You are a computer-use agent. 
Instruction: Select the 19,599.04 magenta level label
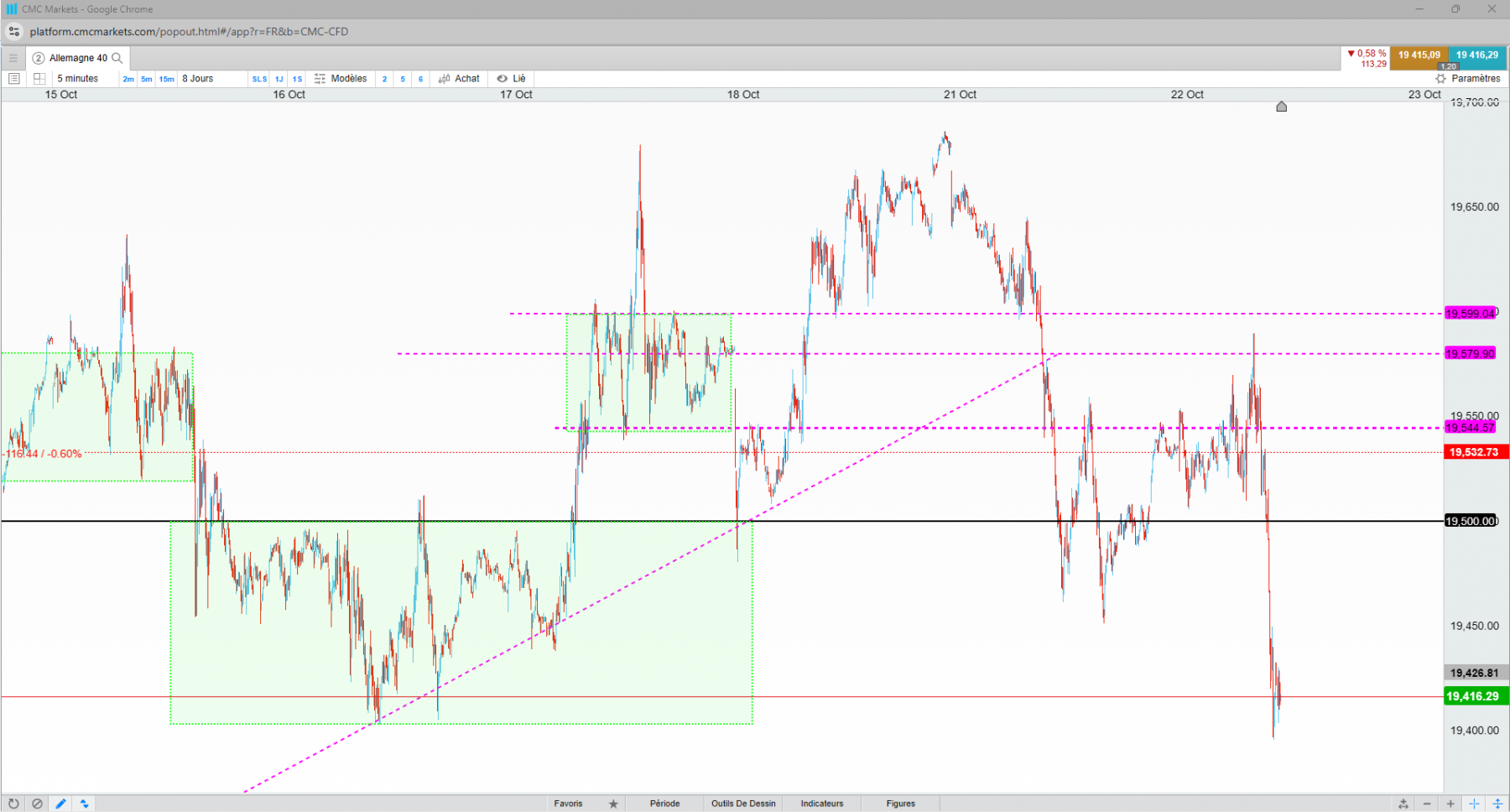[x=1470, y=314]
